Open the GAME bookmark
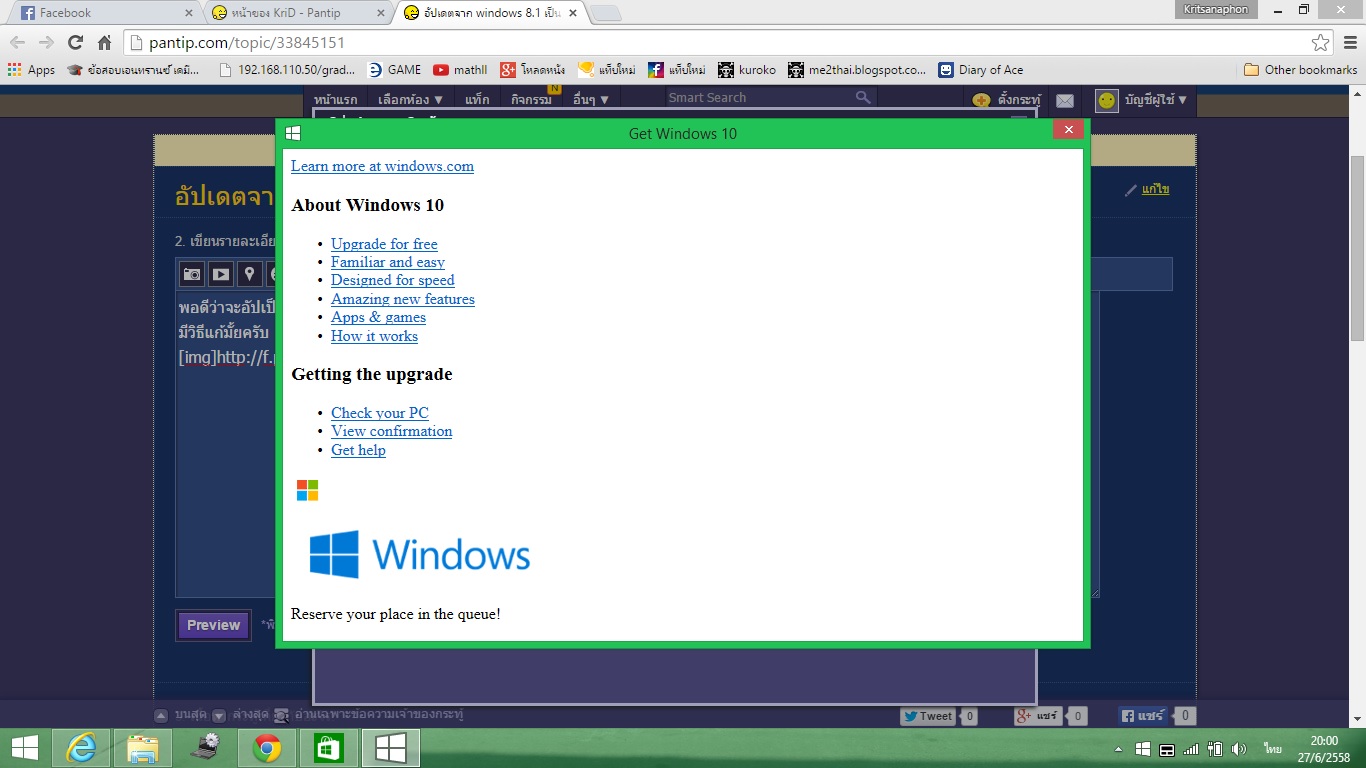1366x768 pixels. pos(394,70)
